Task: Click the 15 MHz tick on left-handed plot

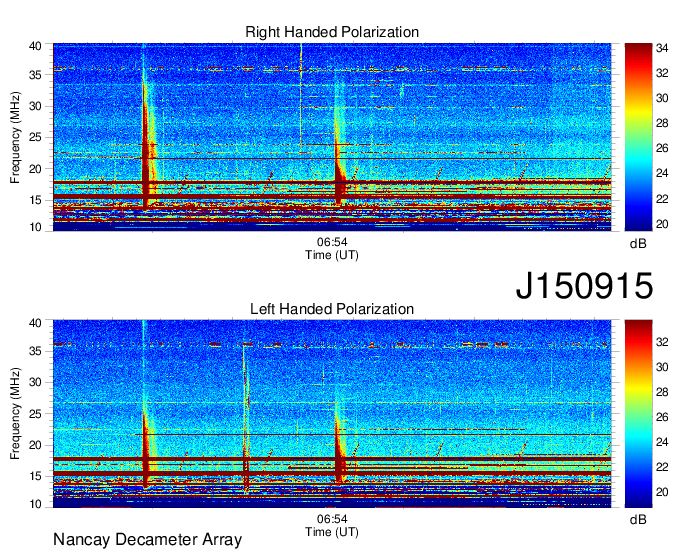Action: 35,476
